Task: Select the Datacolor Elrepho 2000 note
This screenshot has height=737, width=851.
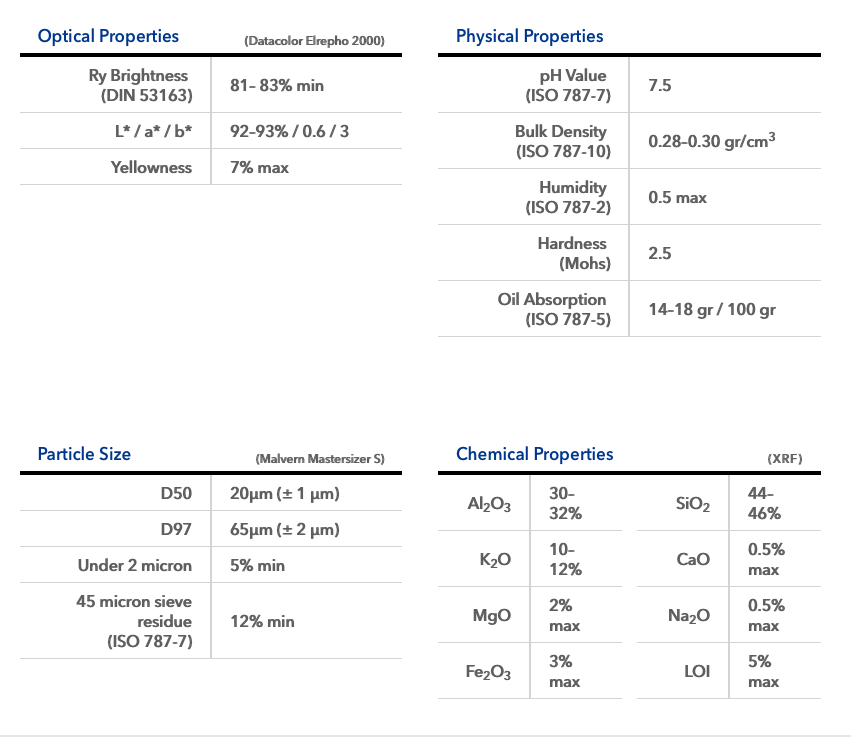Action: [313, 41]
